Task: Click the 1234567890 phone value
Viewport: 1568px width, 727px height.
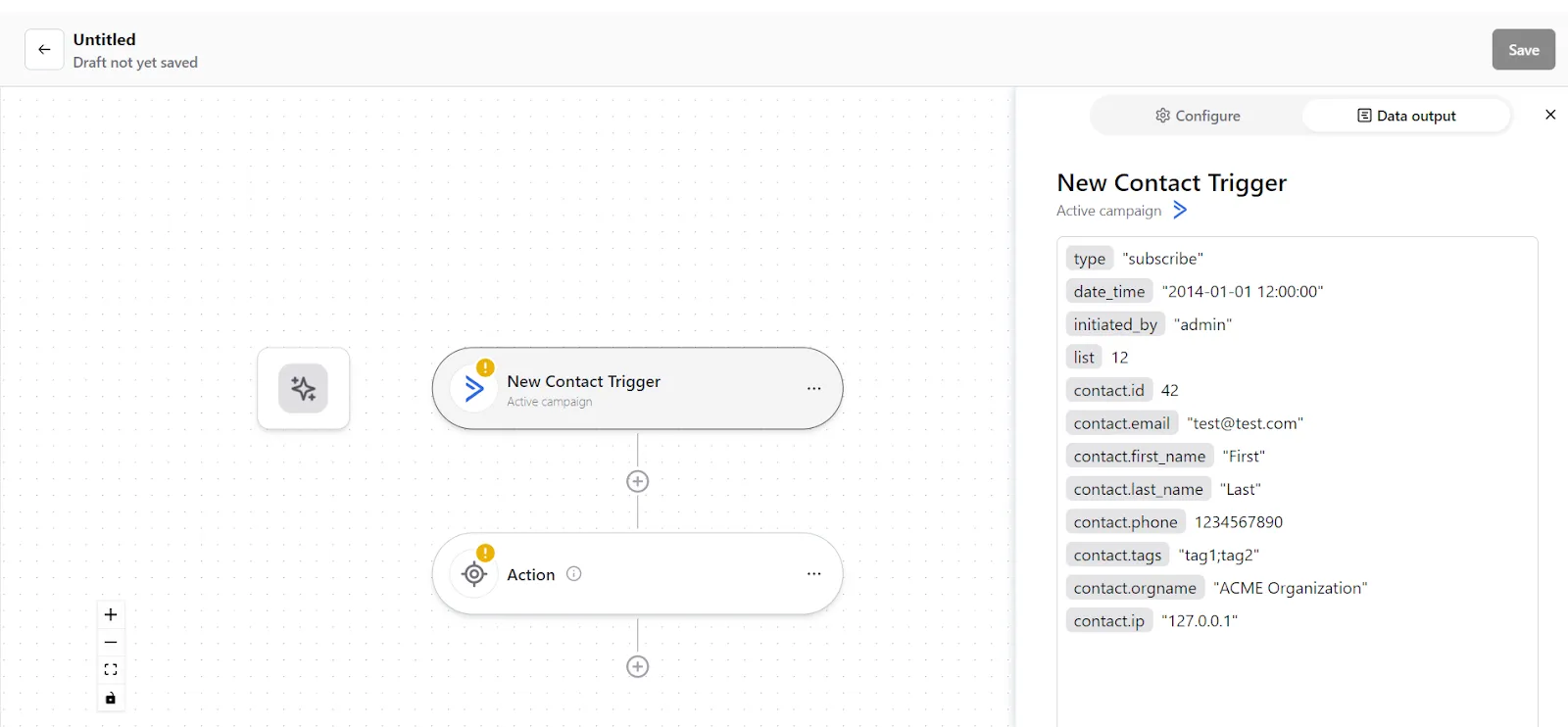Action: 1239,522
